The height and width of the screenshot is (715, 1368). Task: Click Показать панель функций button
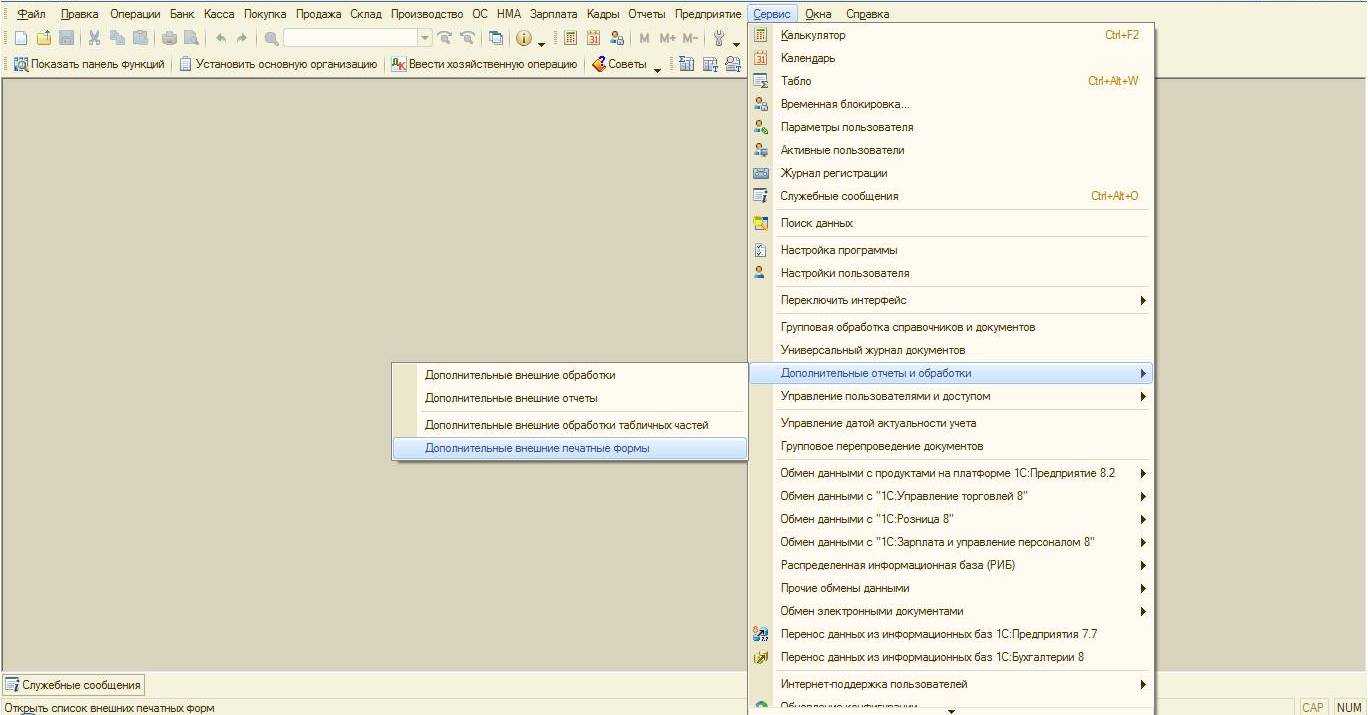click(x=89, y=64)
